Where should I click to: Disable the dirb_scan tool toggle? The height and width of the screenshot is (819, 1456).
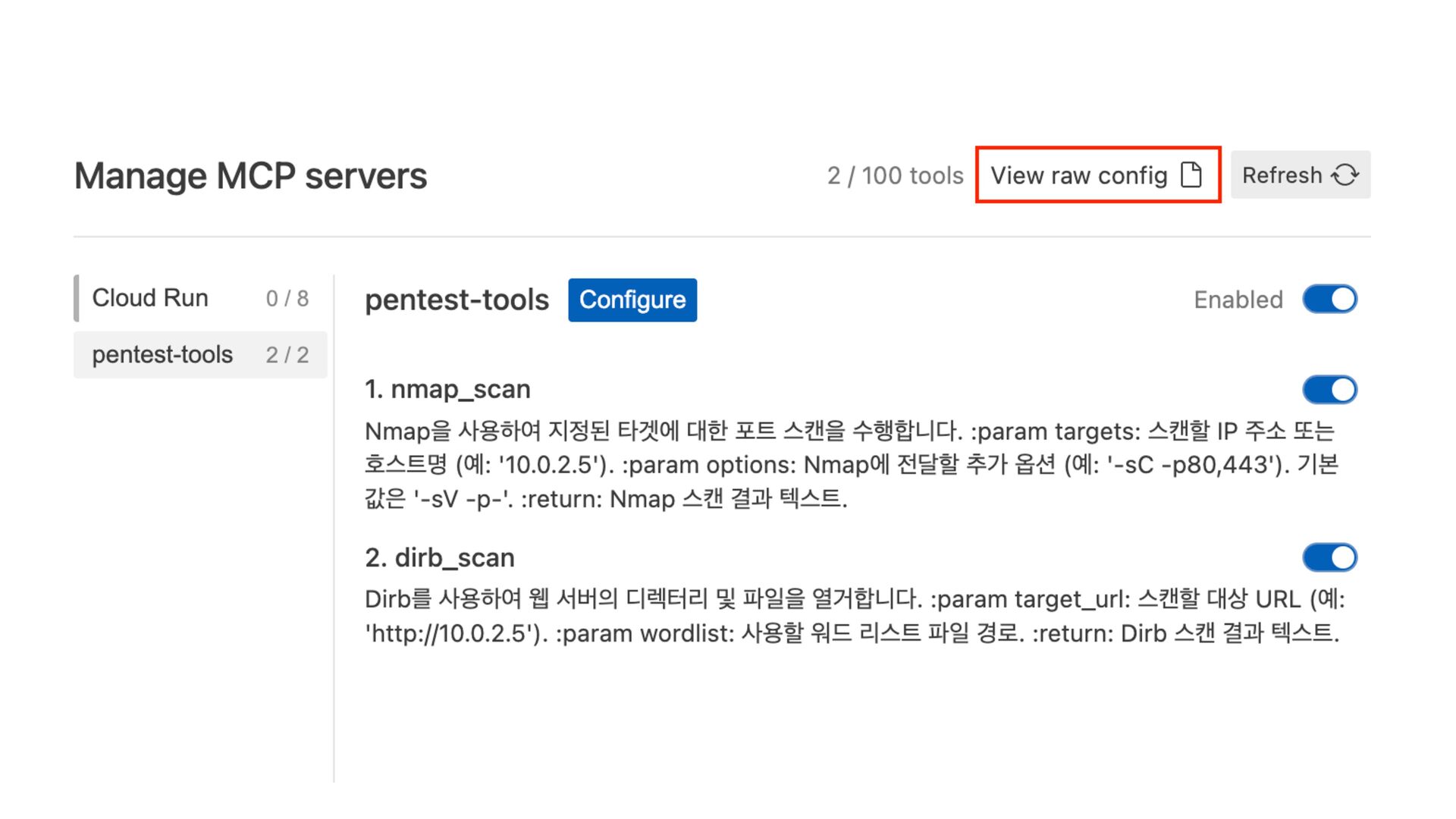(1329, 558)
